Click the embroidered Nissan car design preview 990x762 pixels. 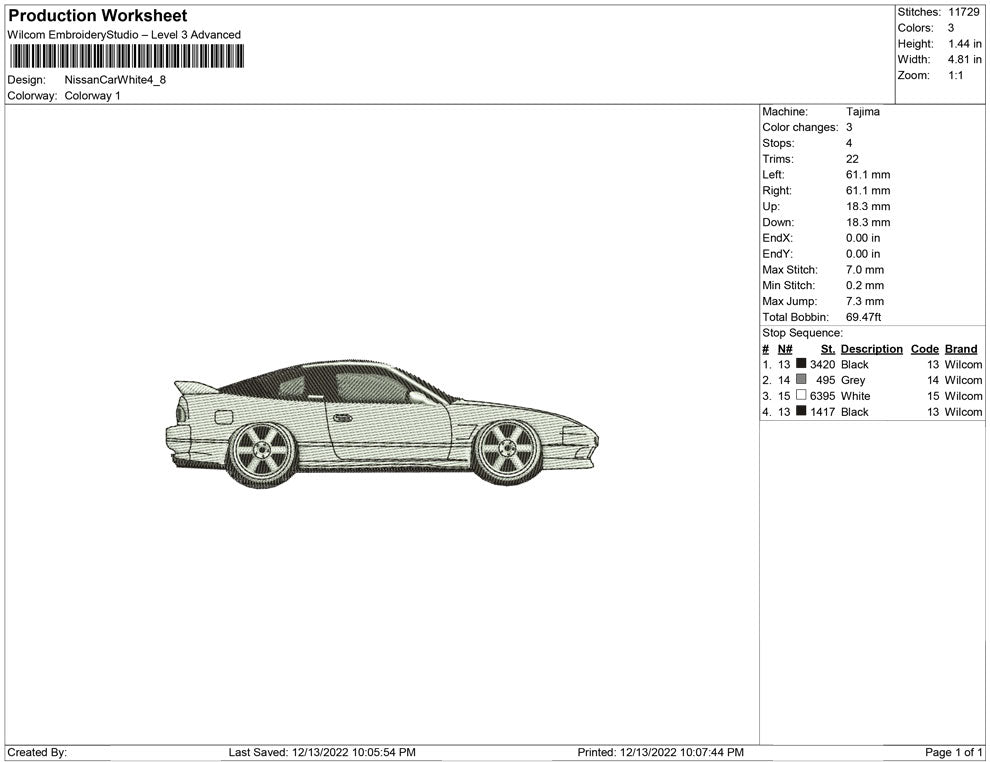[382, 424]
